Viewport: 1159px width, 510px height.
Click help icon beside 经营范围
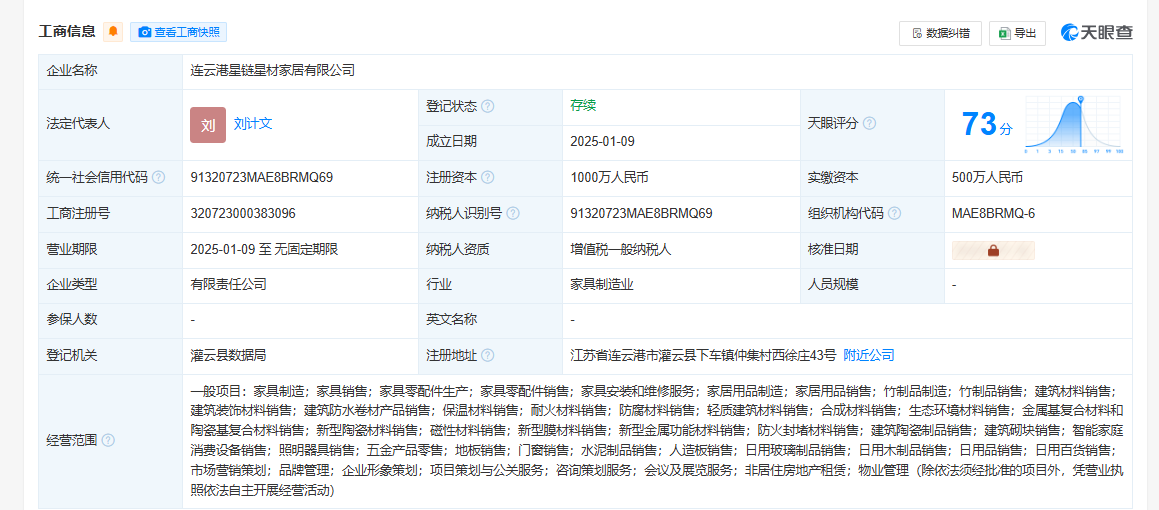[x=108, y=441]
